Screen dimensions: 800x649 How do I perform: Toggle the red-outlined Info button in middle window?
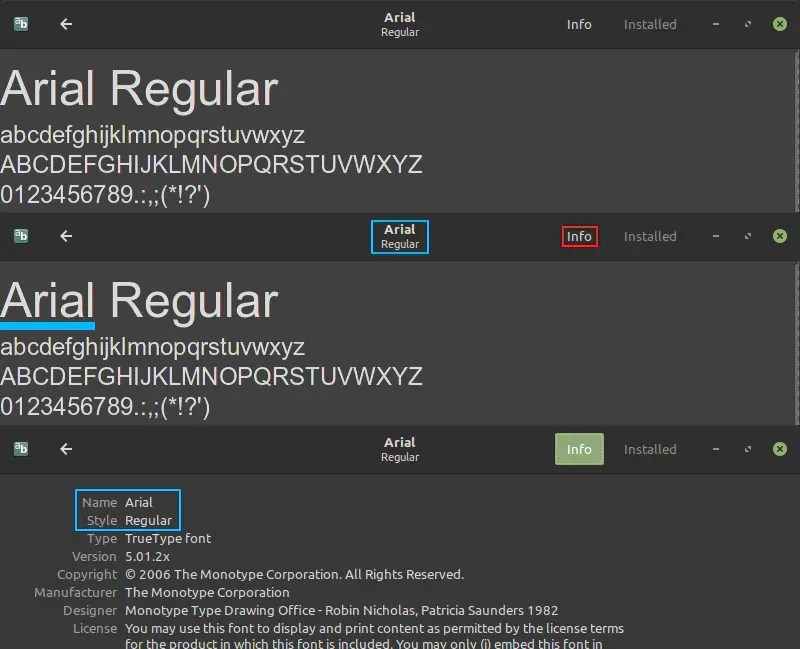[579, 236]
